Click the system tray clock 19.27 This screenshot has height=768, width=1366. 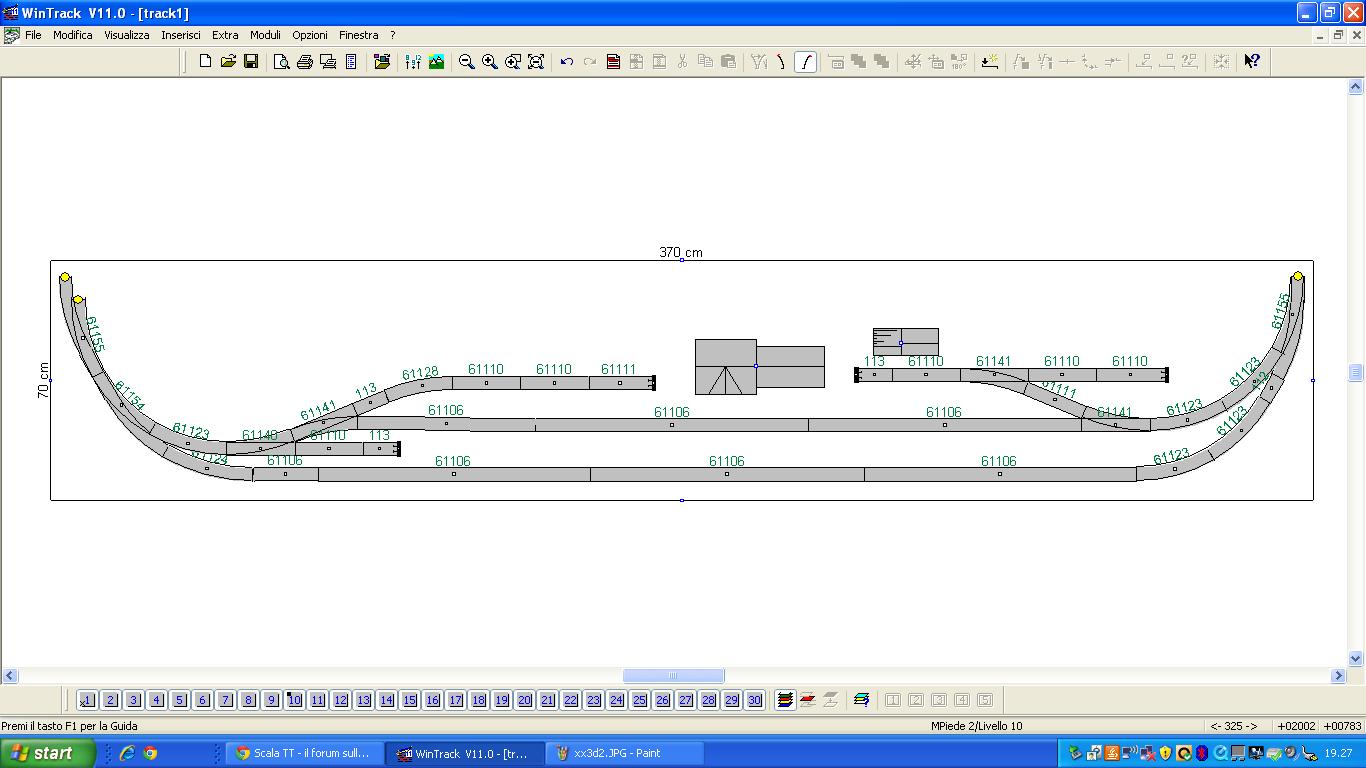(1338, 753)
